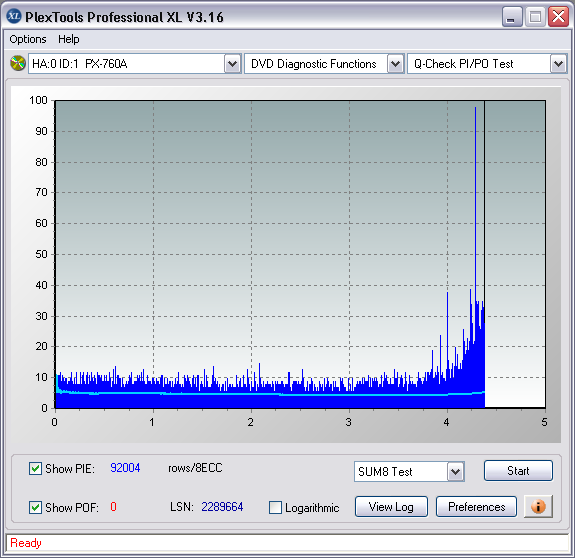Screen dimensions: 575x558
Task: Click the Start button
Action: coord(518,470)
